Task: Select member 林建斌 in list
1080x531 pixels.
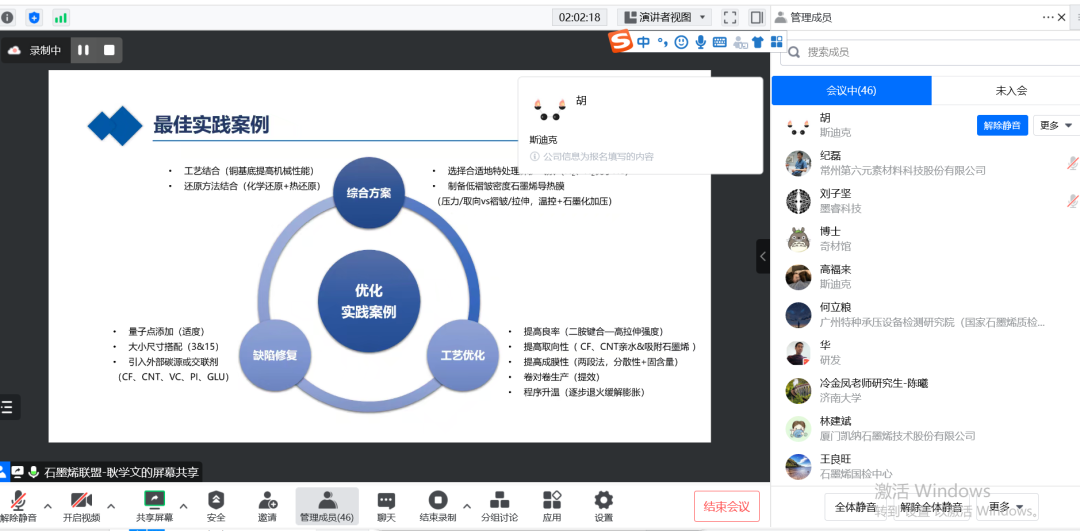Action: tap(926, 428)
